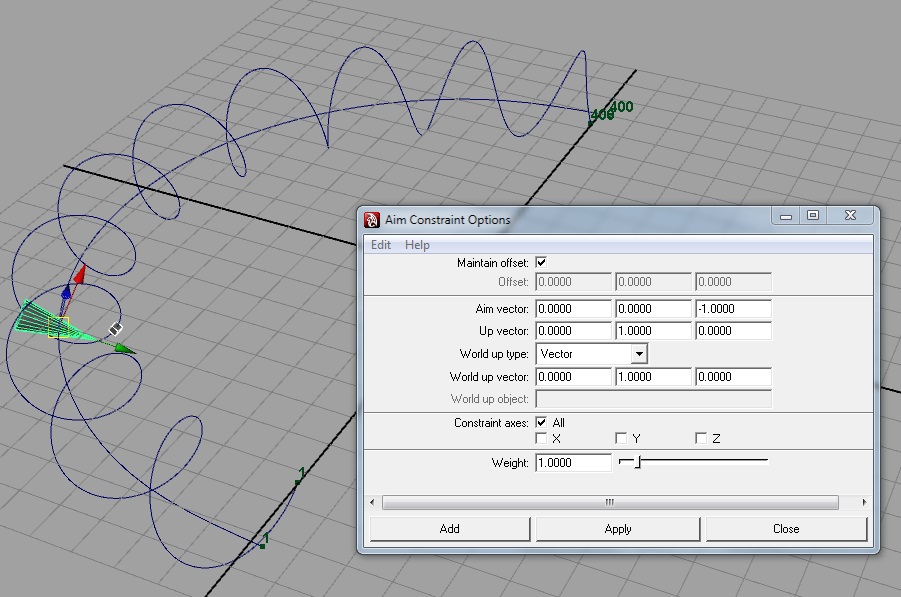The image size is (901, 597).
Task: Open the Edit menu in Aim Constraint Options
Action: coord(380,245)
